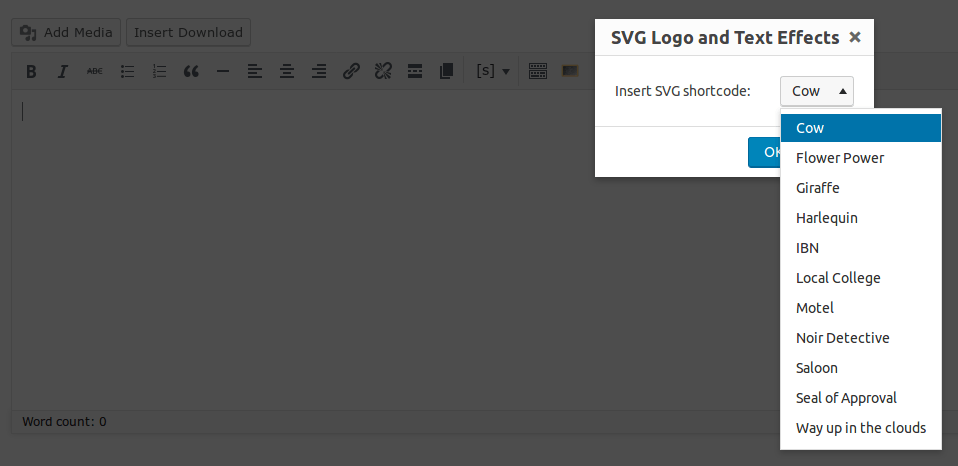Select Way up in the clouds
Viewport: 958px width, 466px height.
(861, 428)
